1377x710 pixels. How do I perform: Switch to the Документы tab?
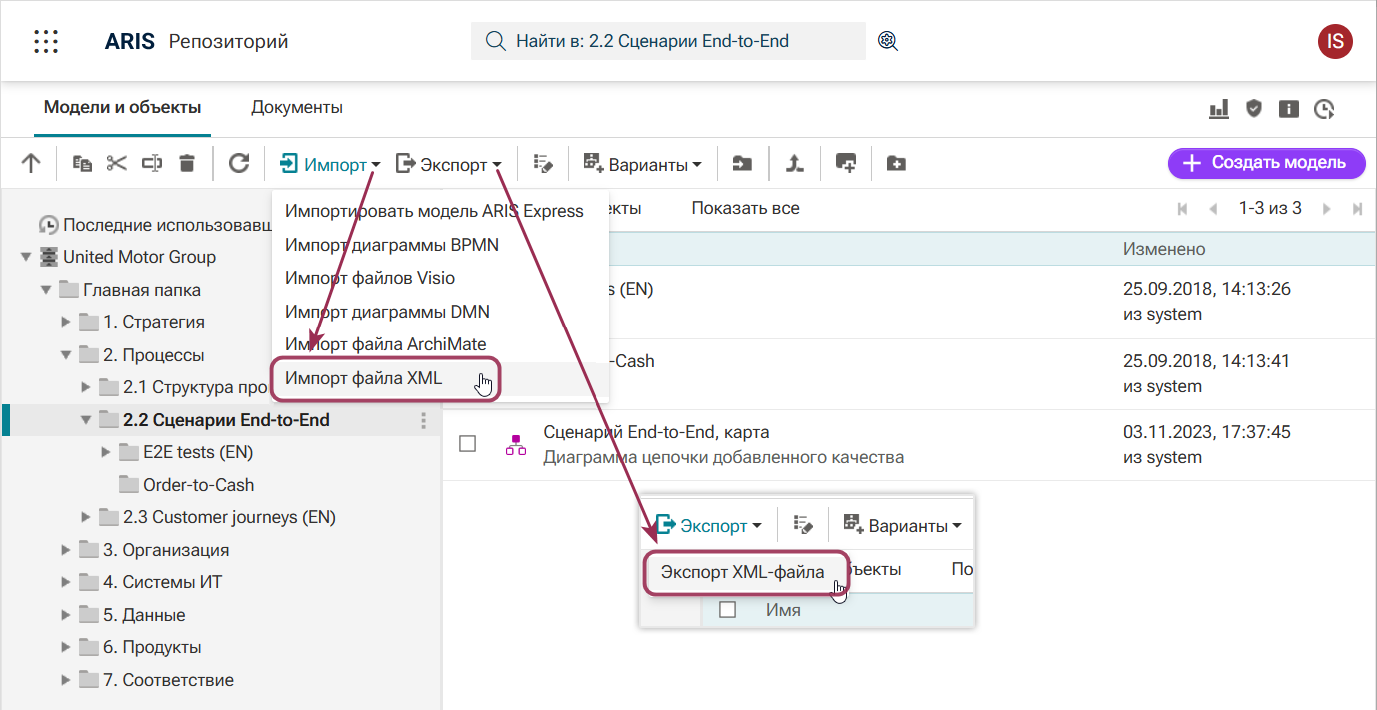click(297, 107)
